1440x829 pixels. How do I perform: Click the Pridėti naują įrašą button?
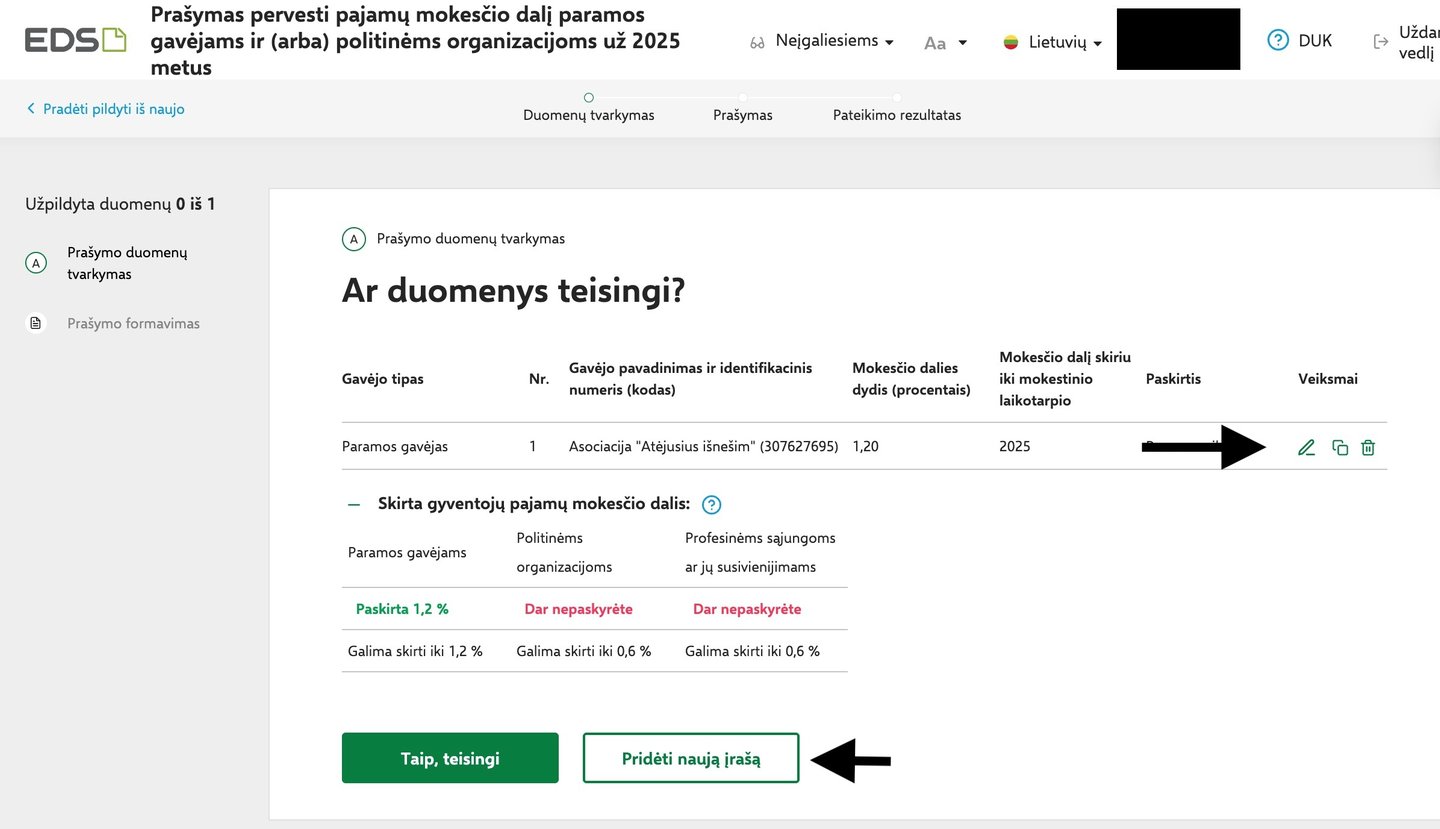[691, 758]
